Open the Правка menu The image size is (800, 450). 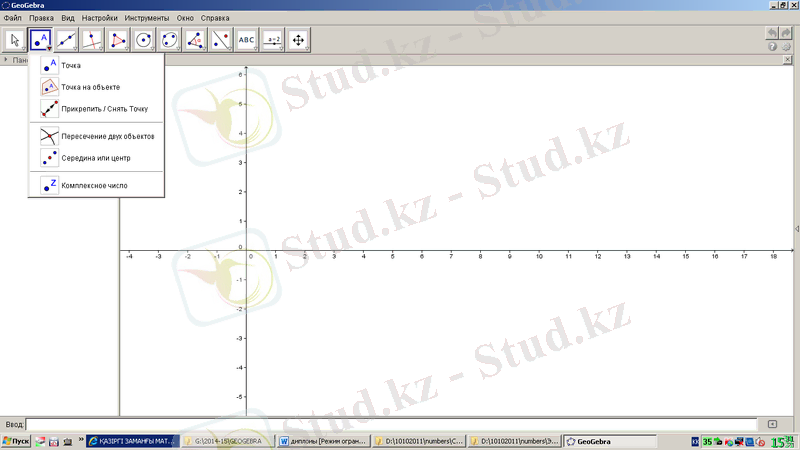tap(41, 18)
